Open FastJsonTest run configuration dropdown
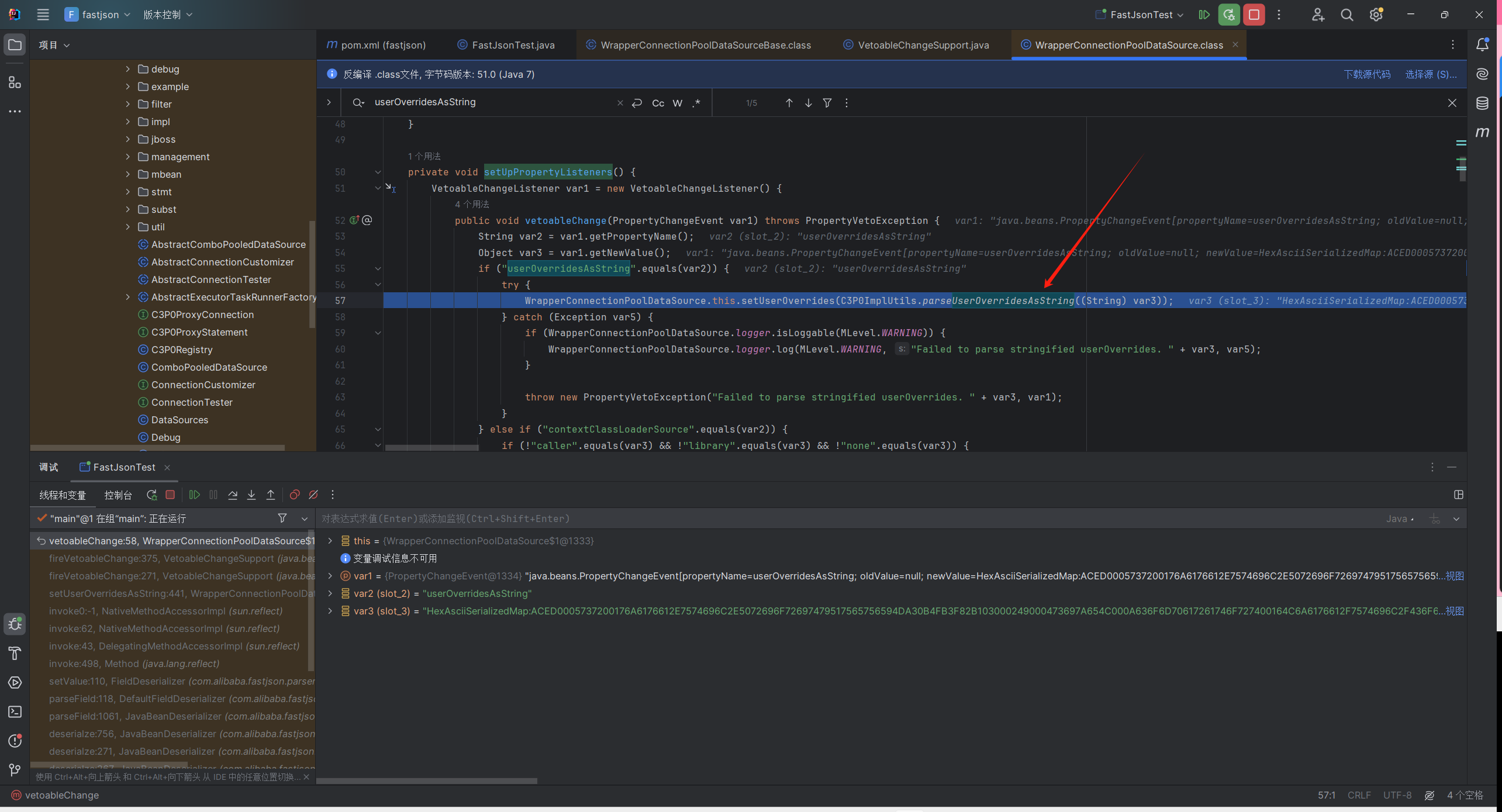 pyautogui.click(x=1140, y=15)
